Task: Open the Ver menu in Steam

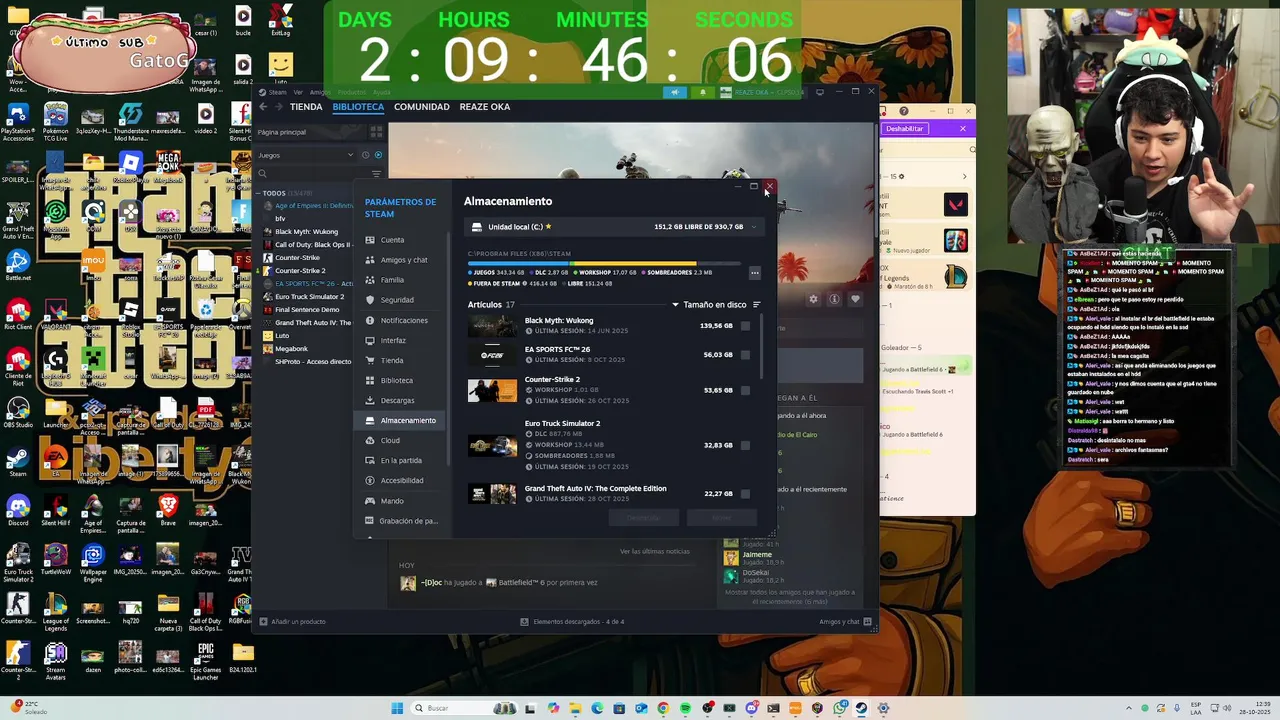Action: [298, 92]
